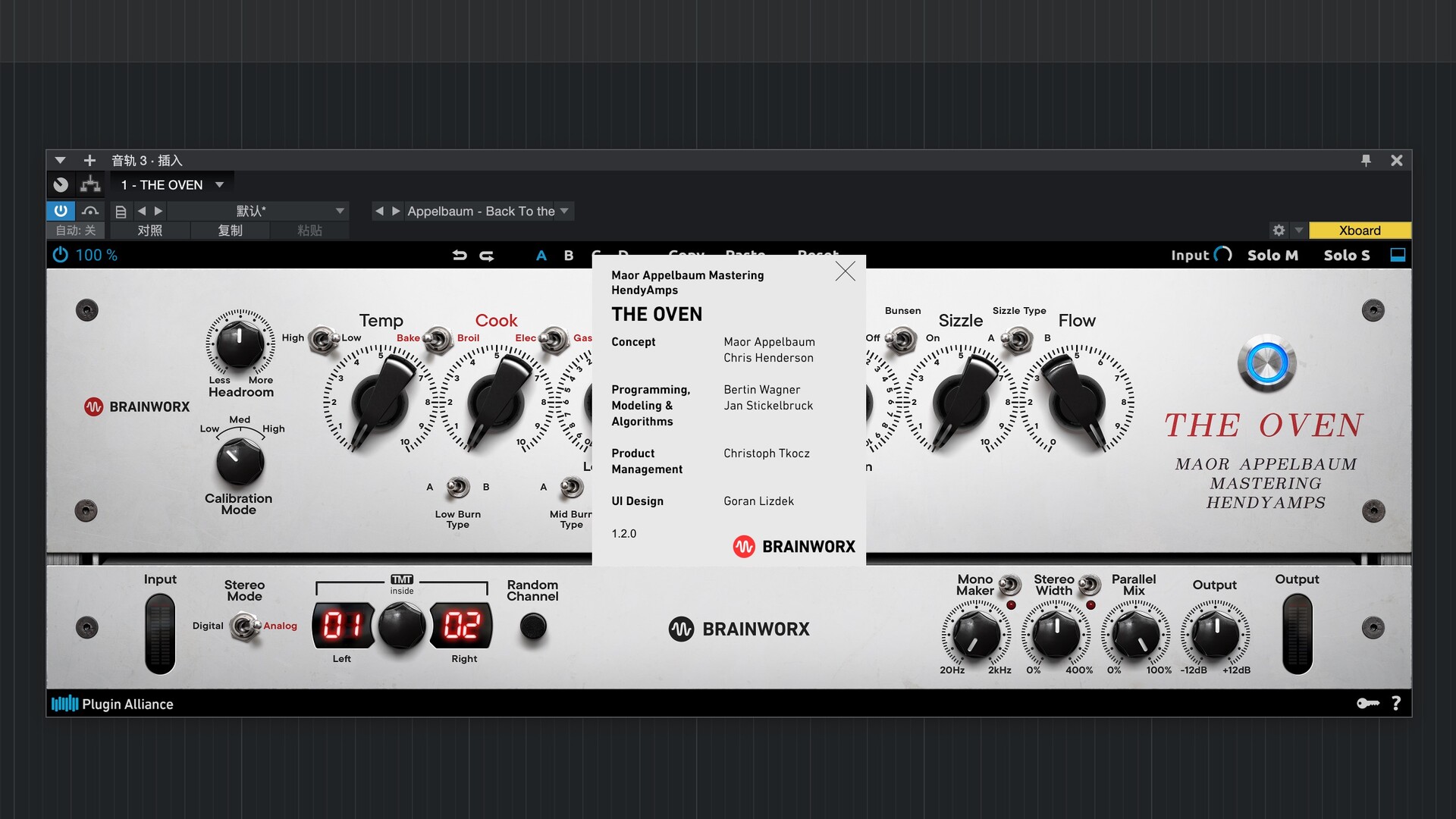Click the 粘贴 paste button
Screen dimensions: 1456x819
[x=309, y=231]
